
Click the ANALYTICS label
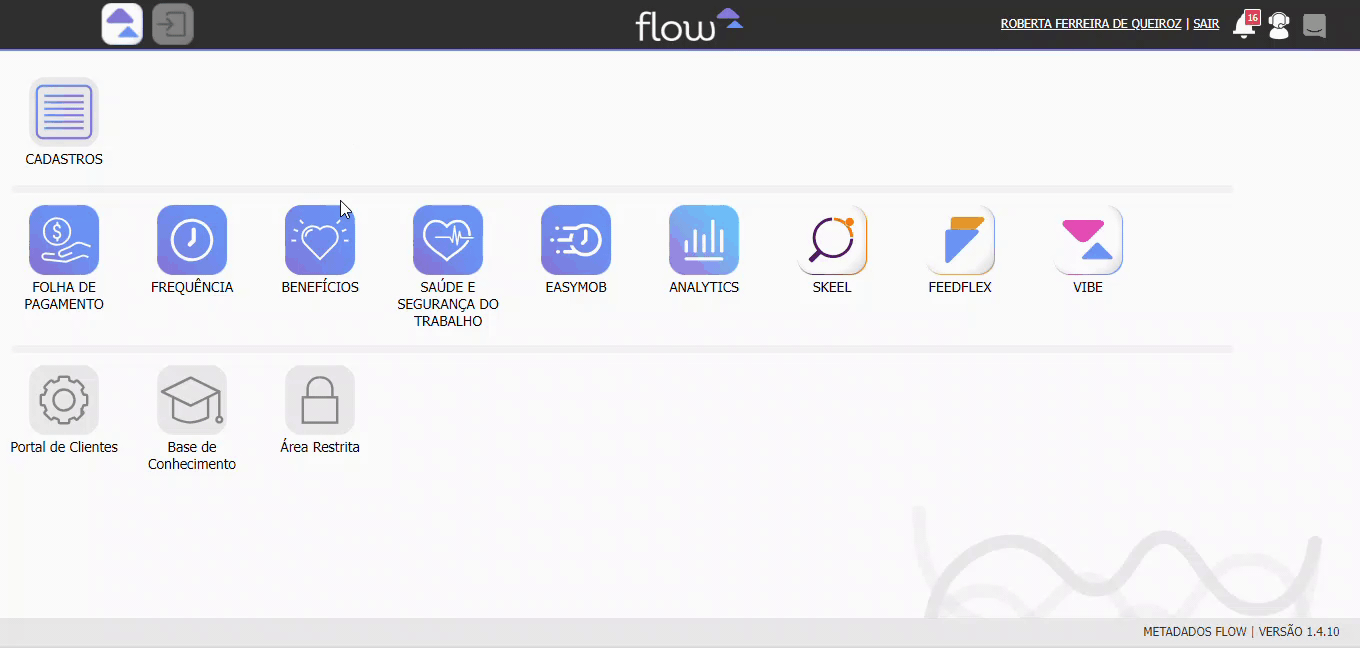[x=704, y=287]
